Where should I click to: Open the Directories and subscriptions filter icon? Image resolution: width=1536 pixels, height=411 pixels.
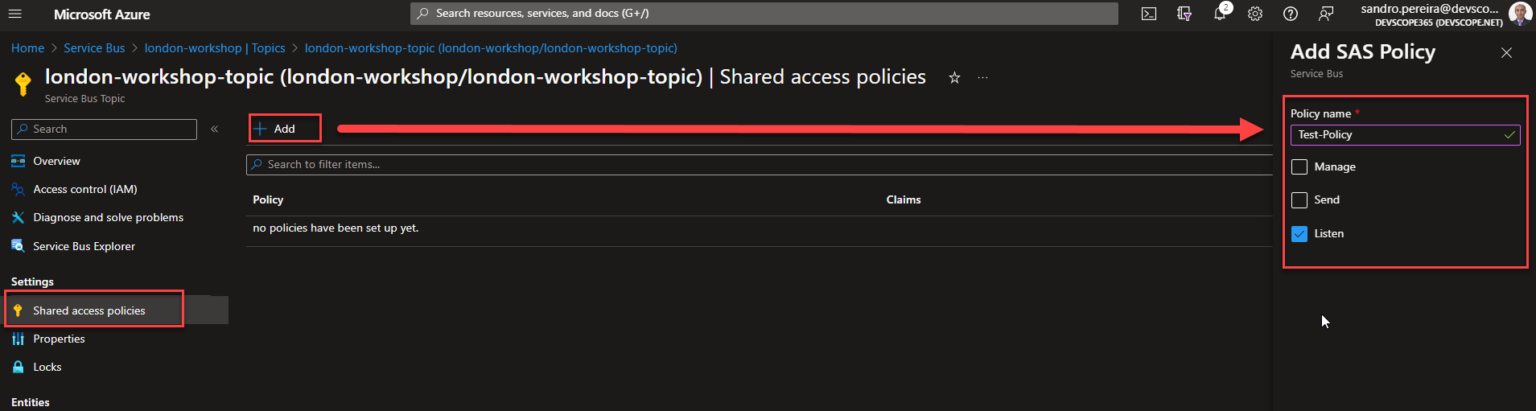coord(1185,14)
